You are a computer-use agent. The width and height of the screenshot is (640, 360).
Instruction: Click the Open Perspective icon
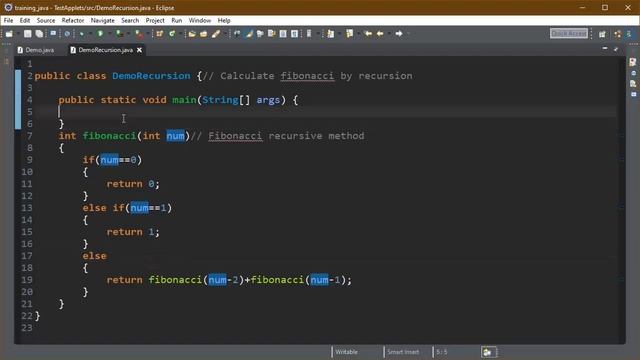(602, 34)
